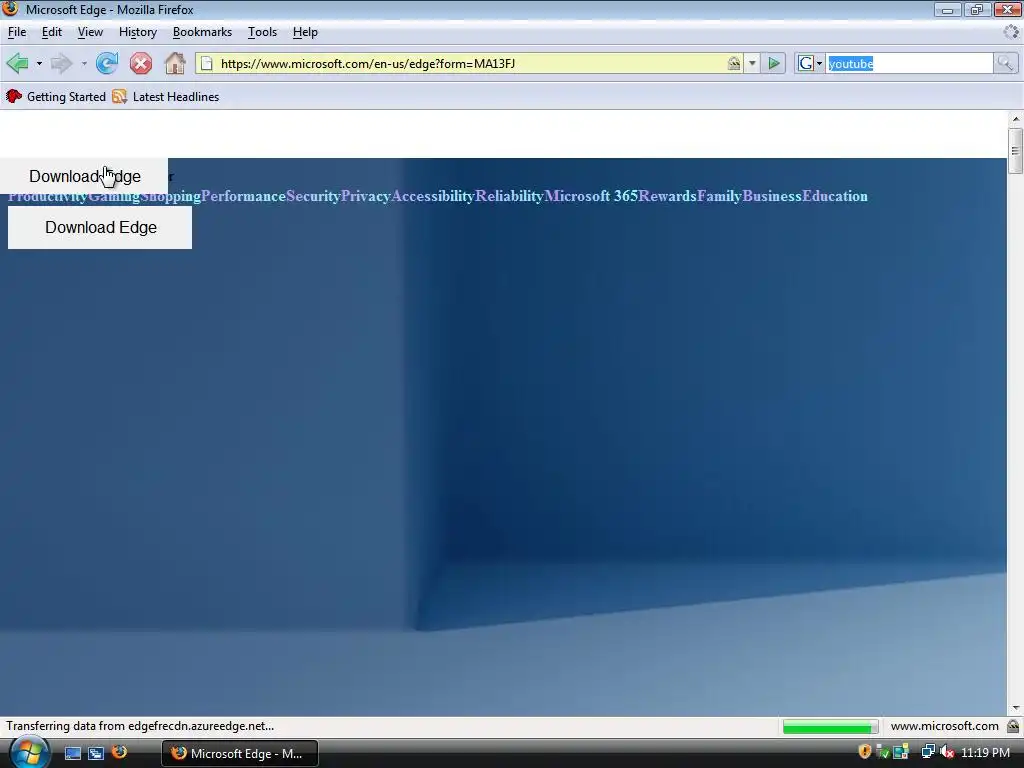Click Switch between windows quick launch icon
1024x768 pixels.
96,753
